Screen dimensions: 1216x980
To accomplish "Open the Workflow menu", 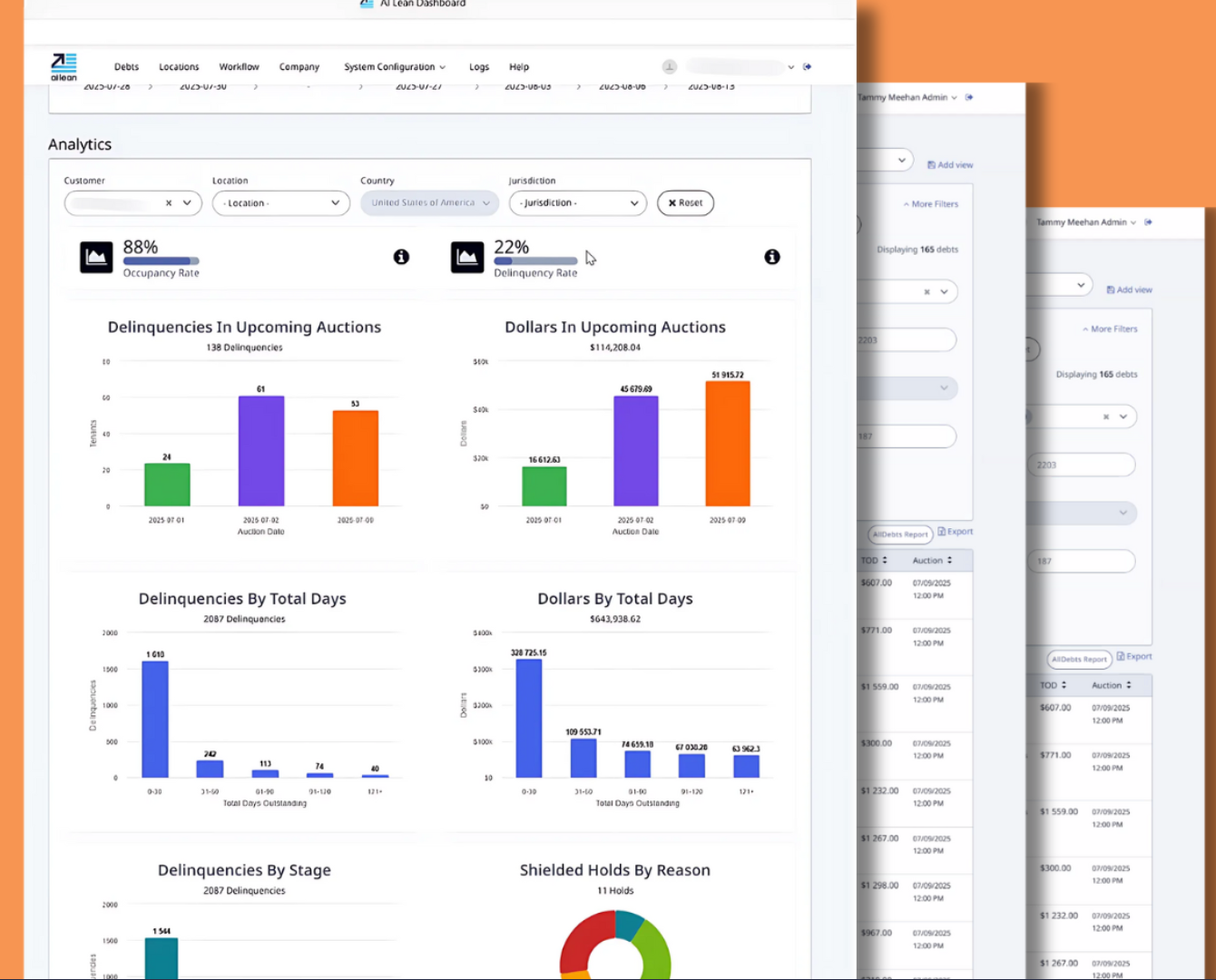I will pyautogui.click(x=239, y=67).
